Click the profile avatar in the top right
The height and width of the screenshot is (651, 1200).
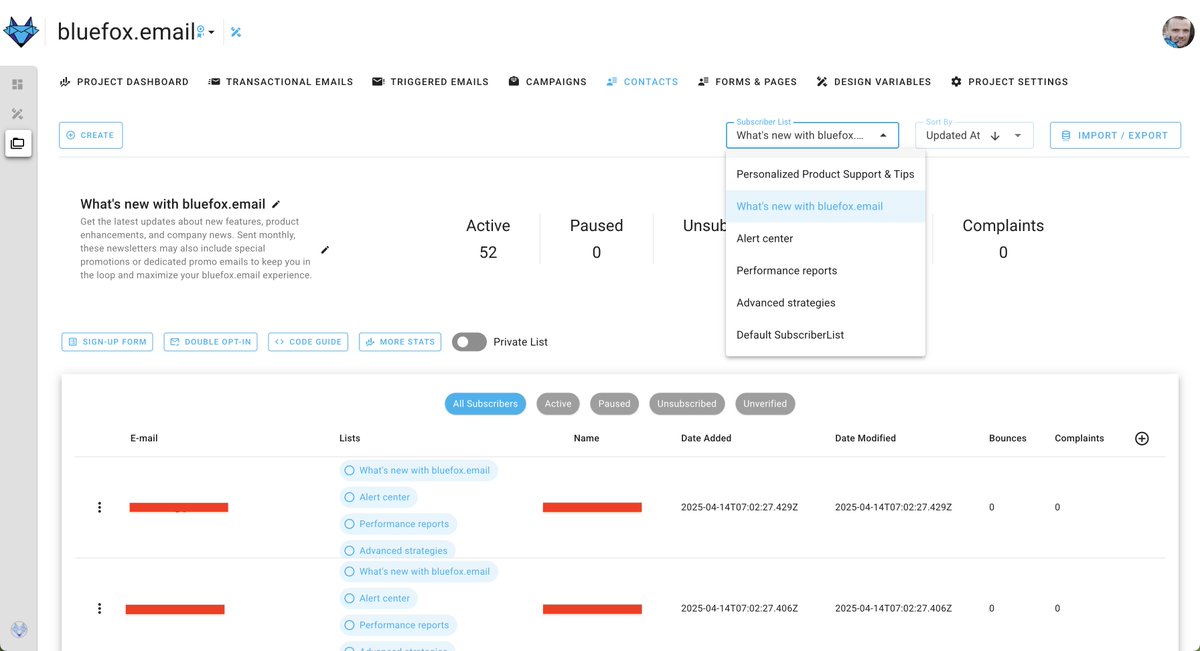click(x=1178, y=31)
